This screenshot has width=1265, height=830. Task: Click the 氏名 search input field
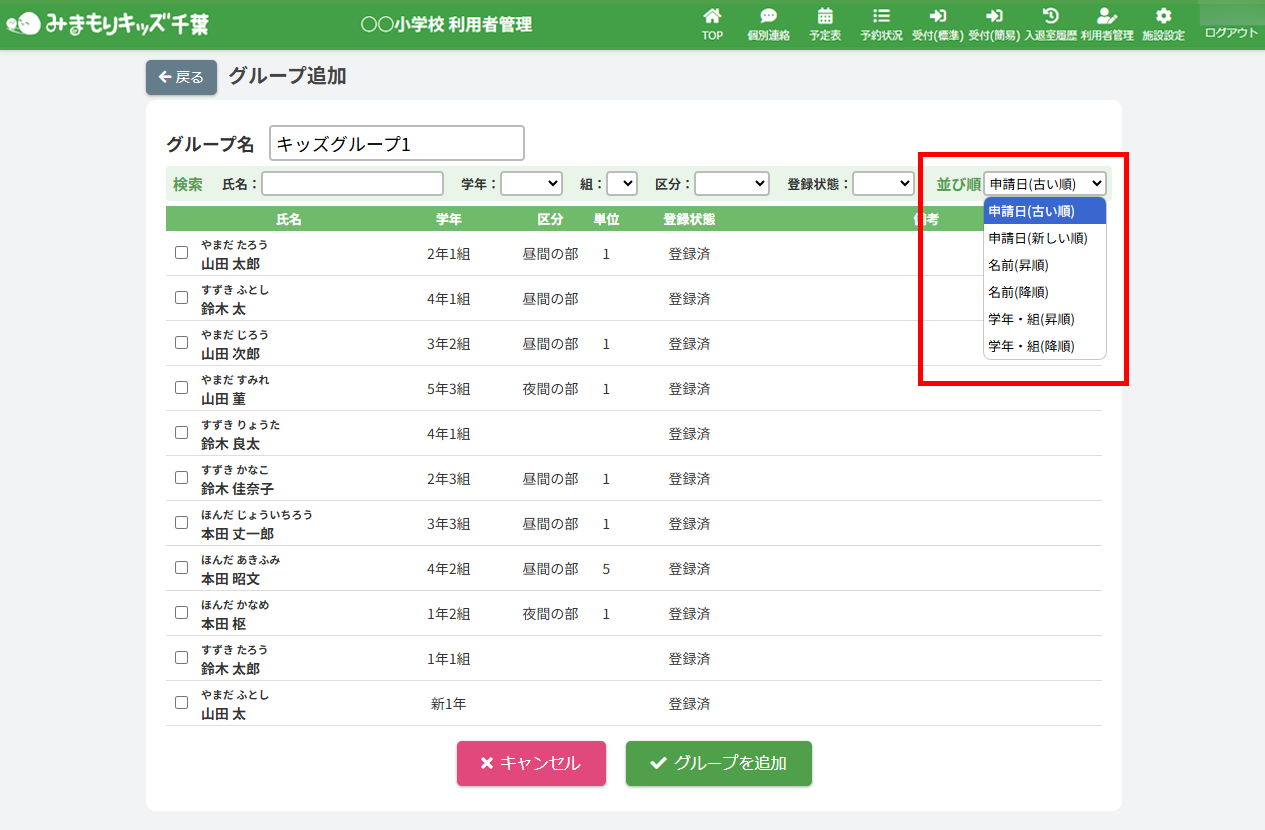point(352,184)
